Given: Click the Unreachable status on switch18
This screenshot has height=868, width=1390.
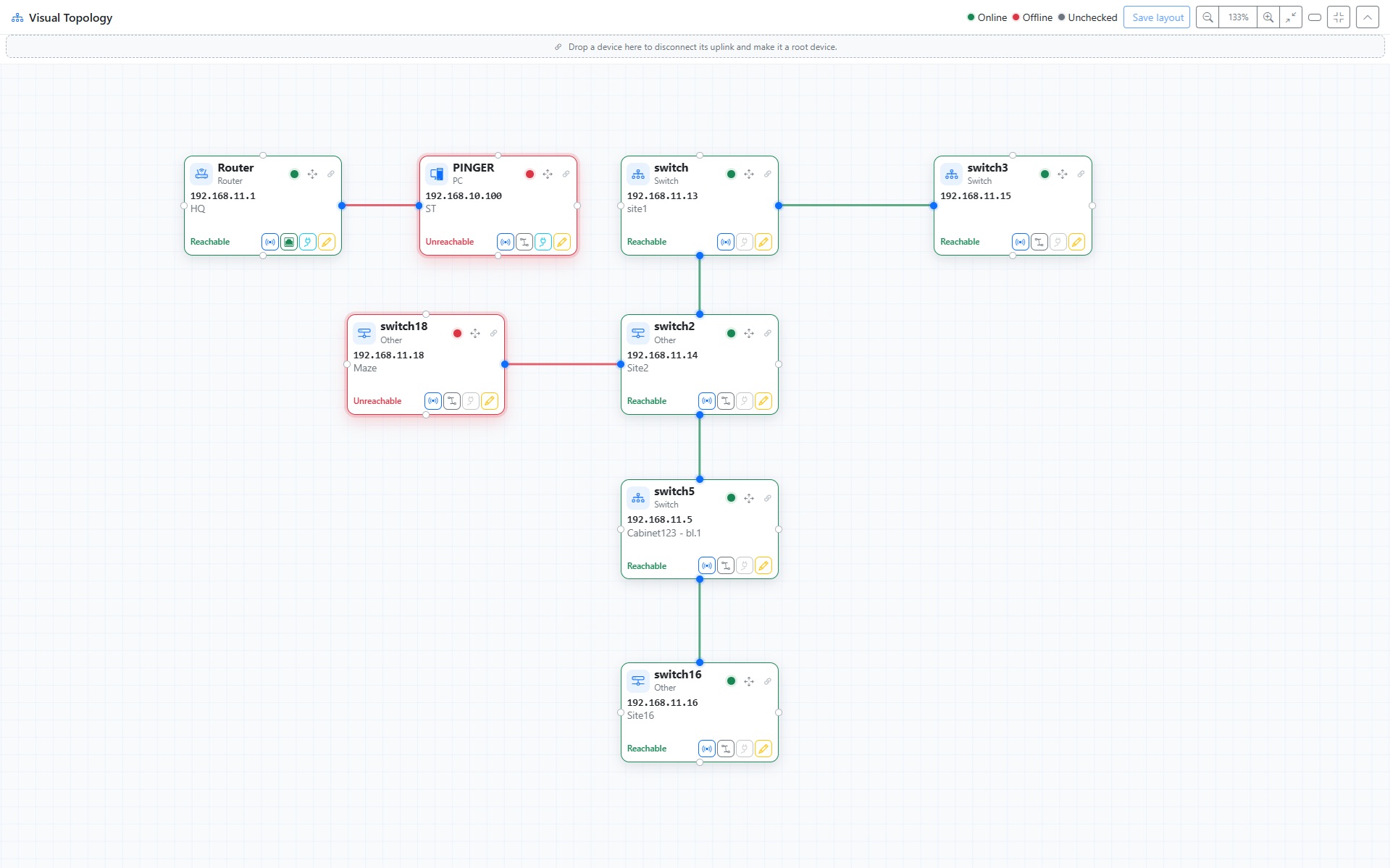Looking at the screenshot, I should click(377, 401).
